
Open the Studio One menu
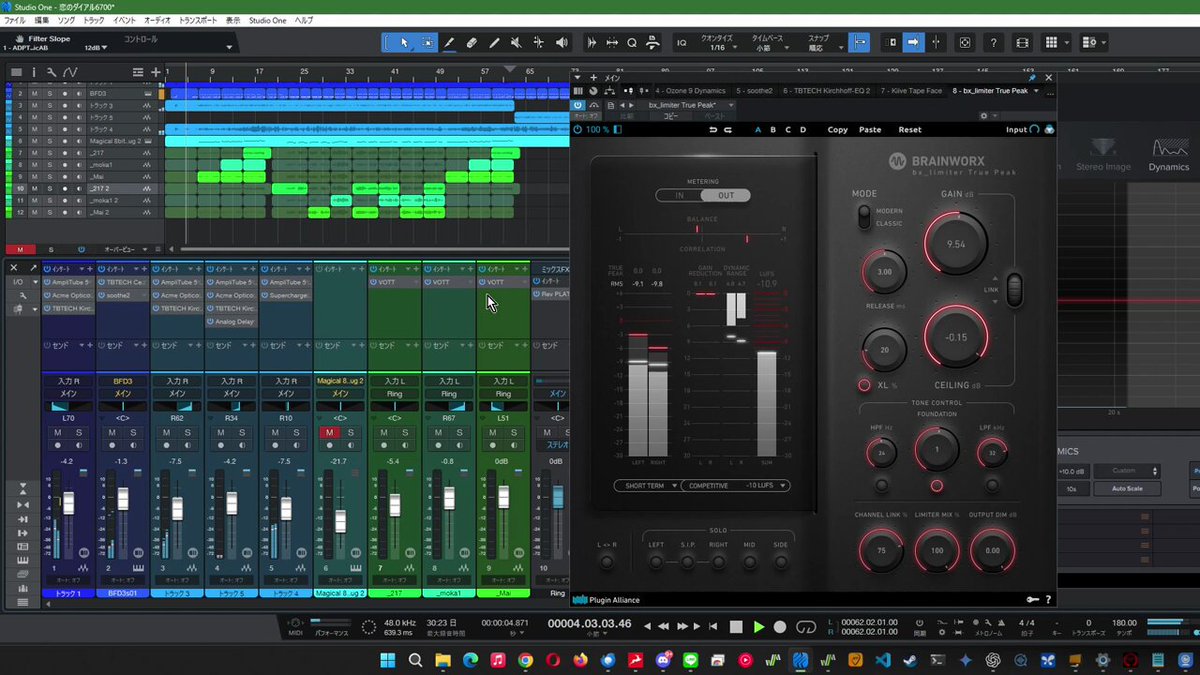coord(267,20)
